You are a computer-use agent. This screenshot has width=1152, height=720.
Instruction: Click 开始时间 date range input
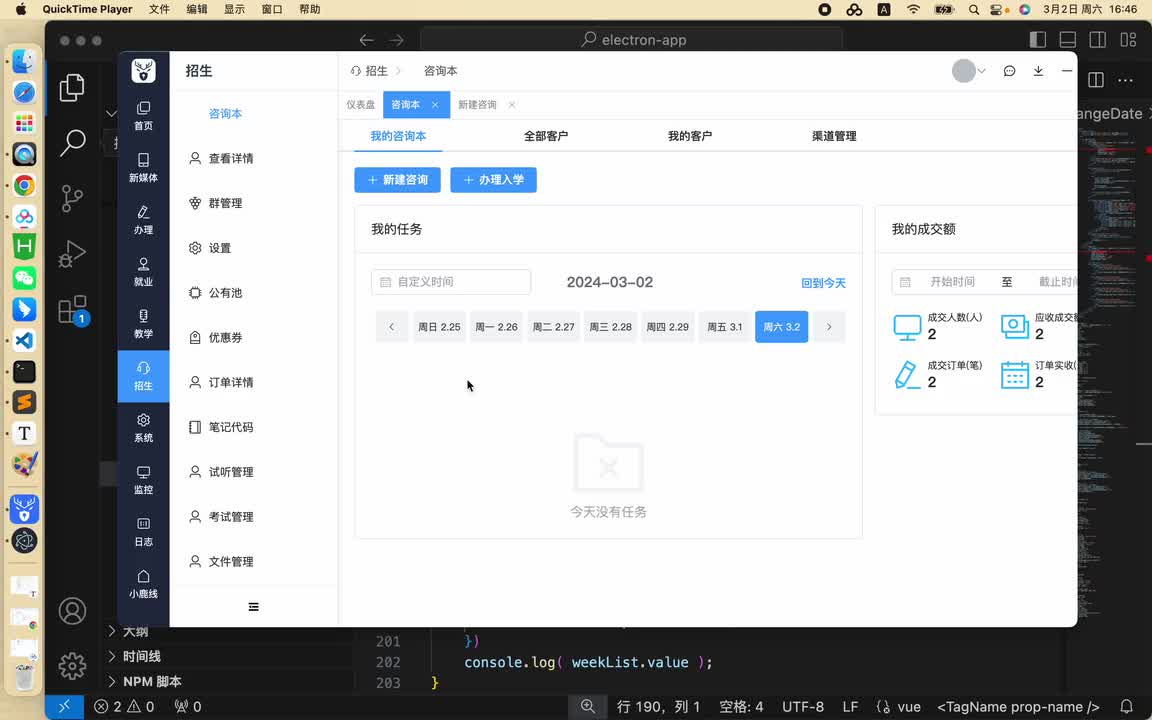(952, 282)
